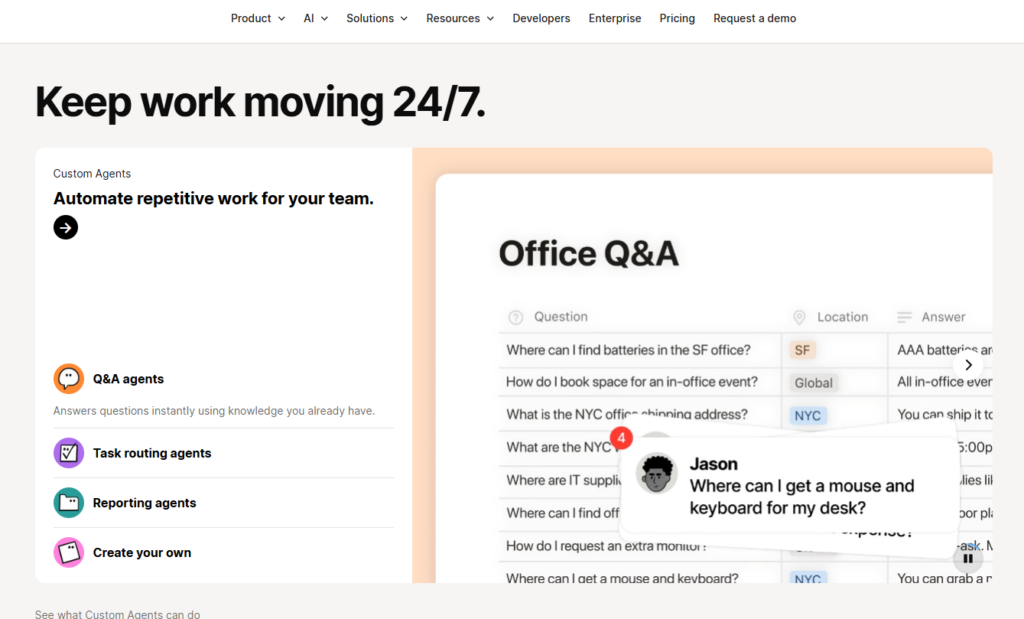Click 'Automate repetitive work for your team' heading
The width and height of the screenshot is (1024, 619).
tap(214, 198)
